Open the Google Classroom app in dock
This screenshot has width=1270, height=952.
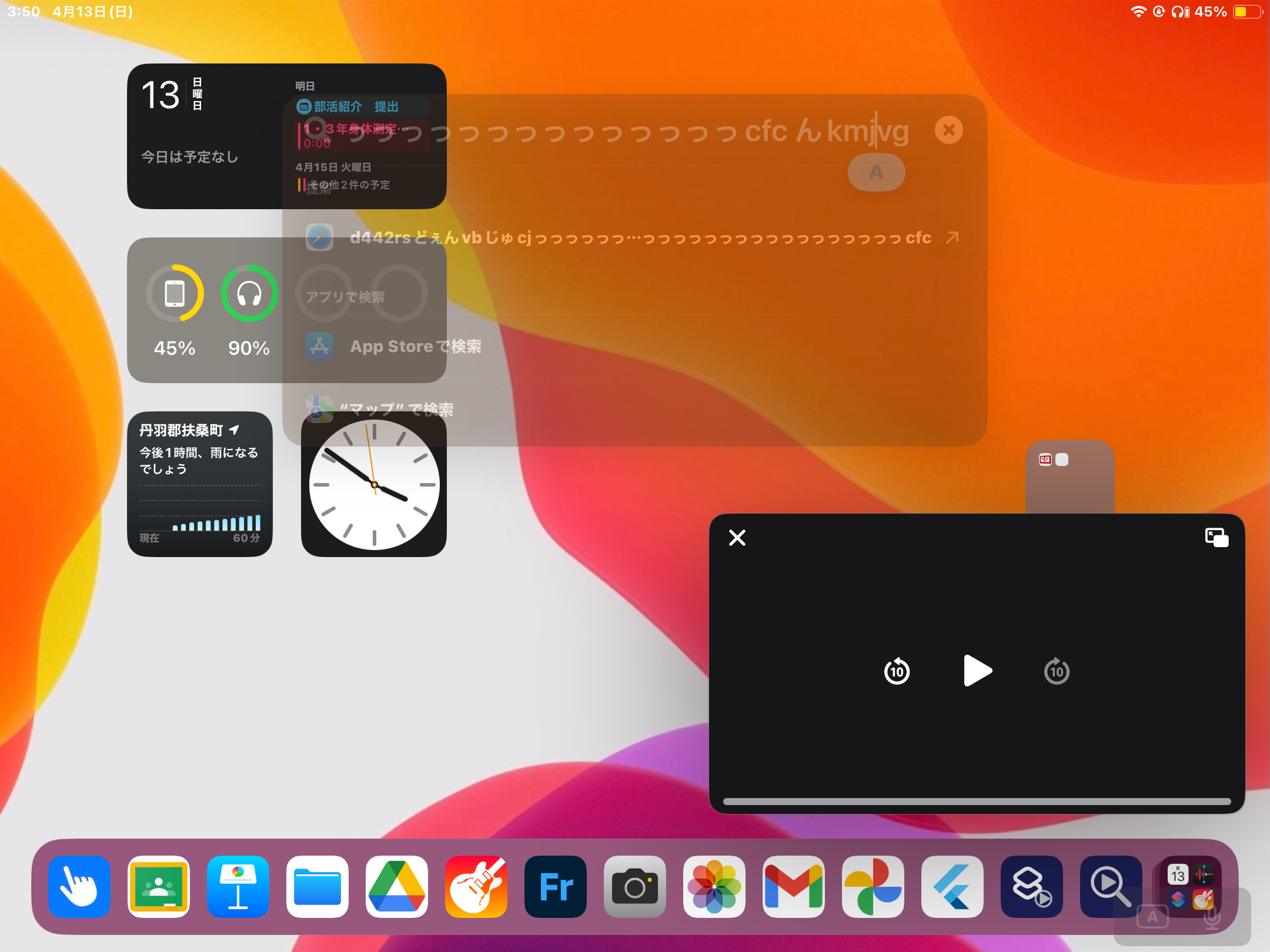tap(159, 887)
